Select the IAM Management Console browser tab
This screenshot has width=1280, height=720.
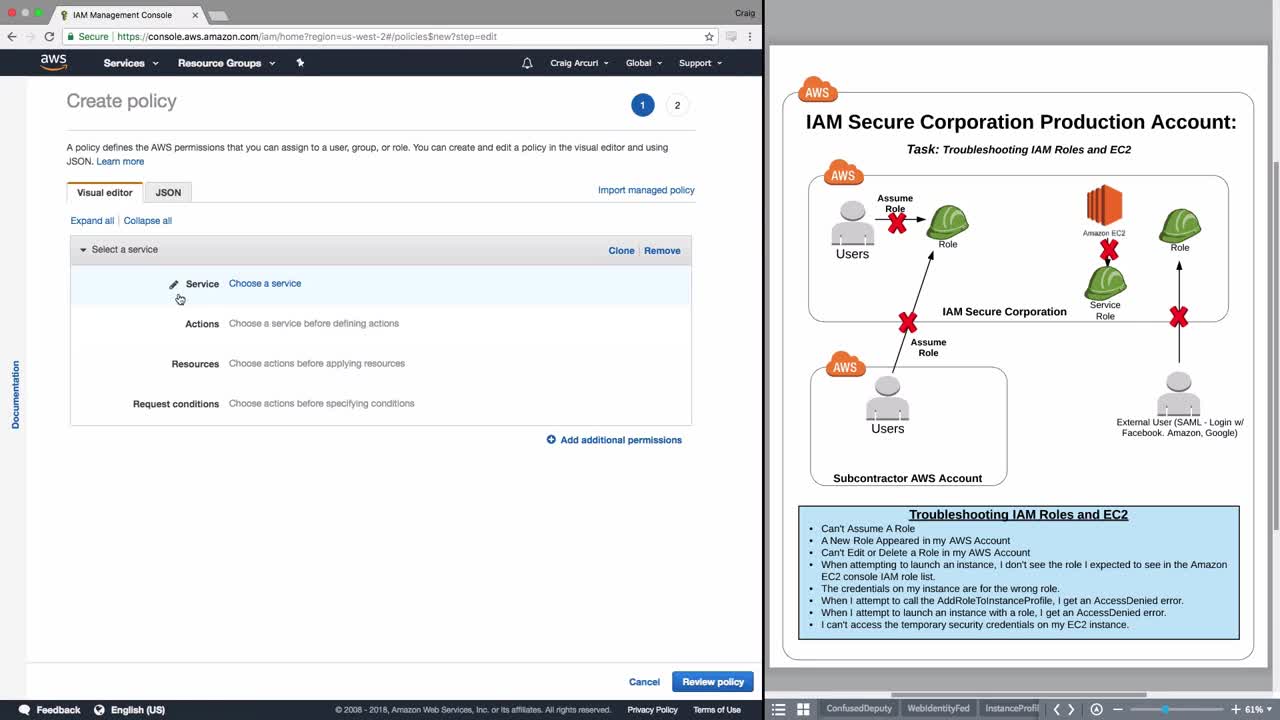point(128,15)
